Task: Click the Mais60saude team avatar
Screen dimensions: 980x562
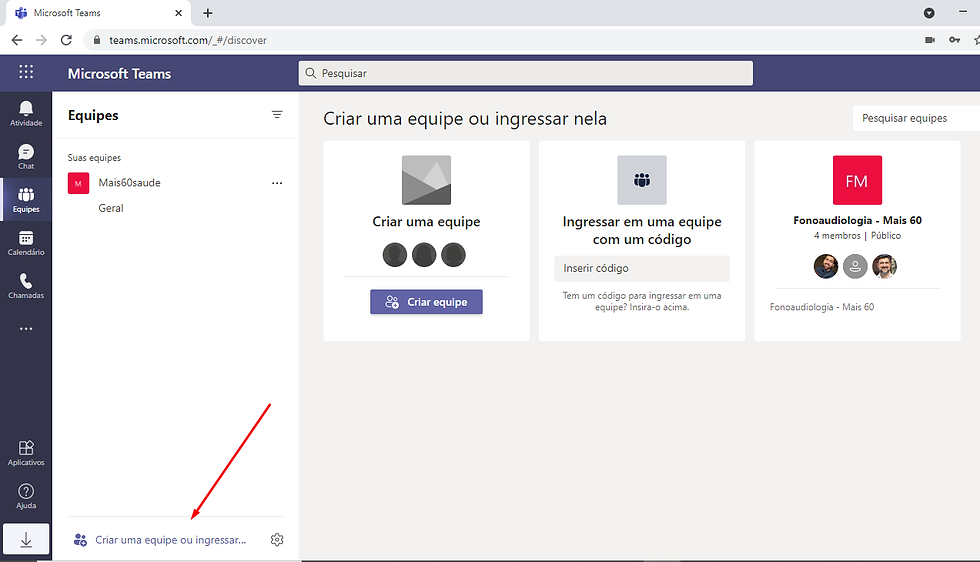Action: point(78,183)
